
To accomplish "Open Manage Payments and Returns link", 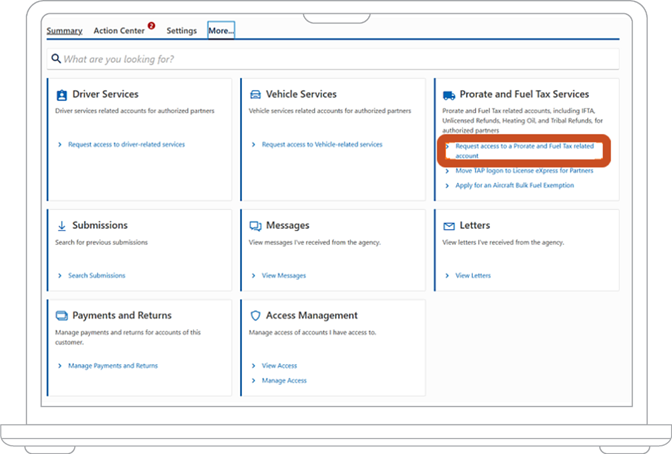I will [x=113, y=366].
